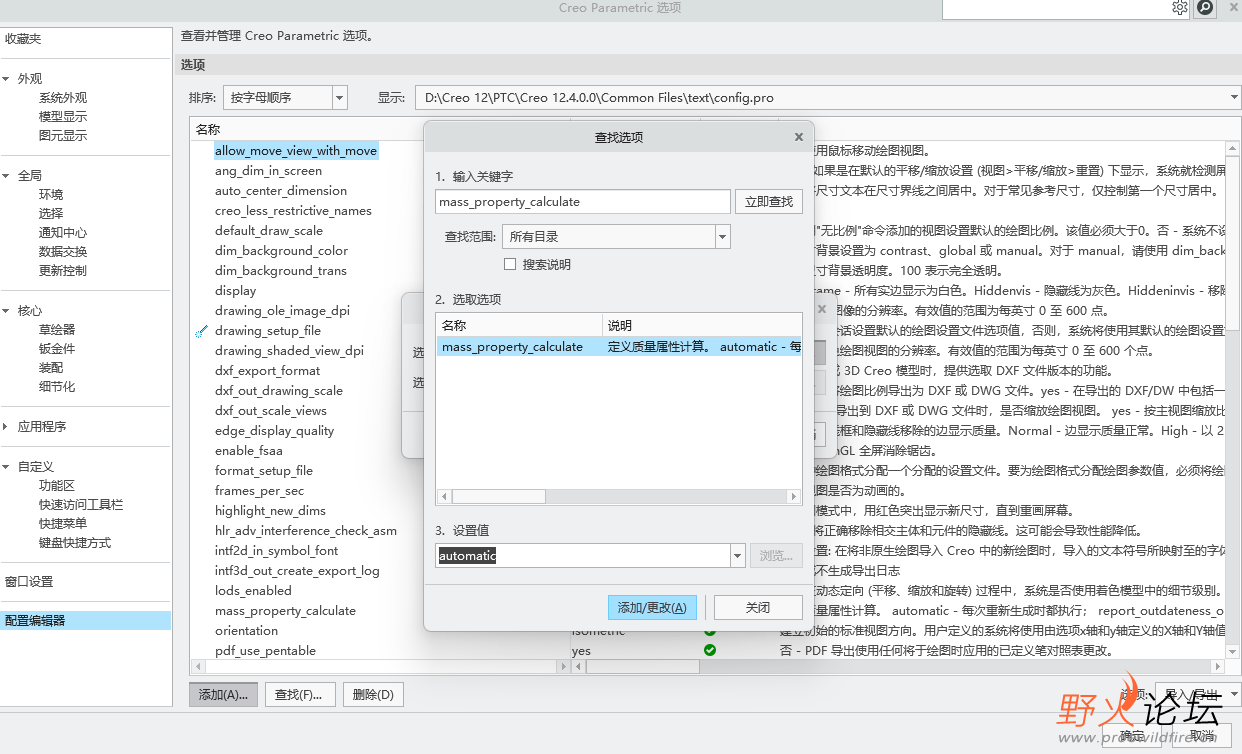This screenshot has width=1242, height=754.
Task: Open the 导入/导出 dropdown near bottom right
Action: click(x=1196, y=693)
